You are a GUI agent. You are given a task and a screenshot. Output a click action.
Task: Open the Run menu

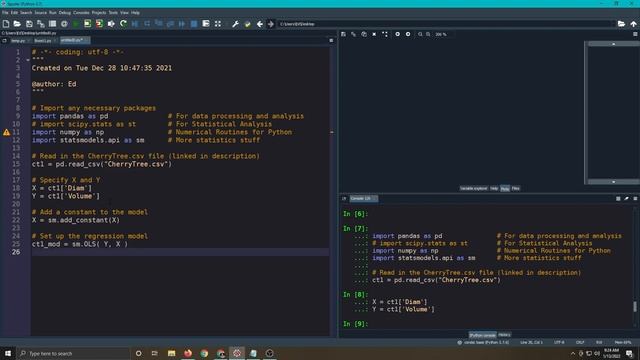point(53,13)
